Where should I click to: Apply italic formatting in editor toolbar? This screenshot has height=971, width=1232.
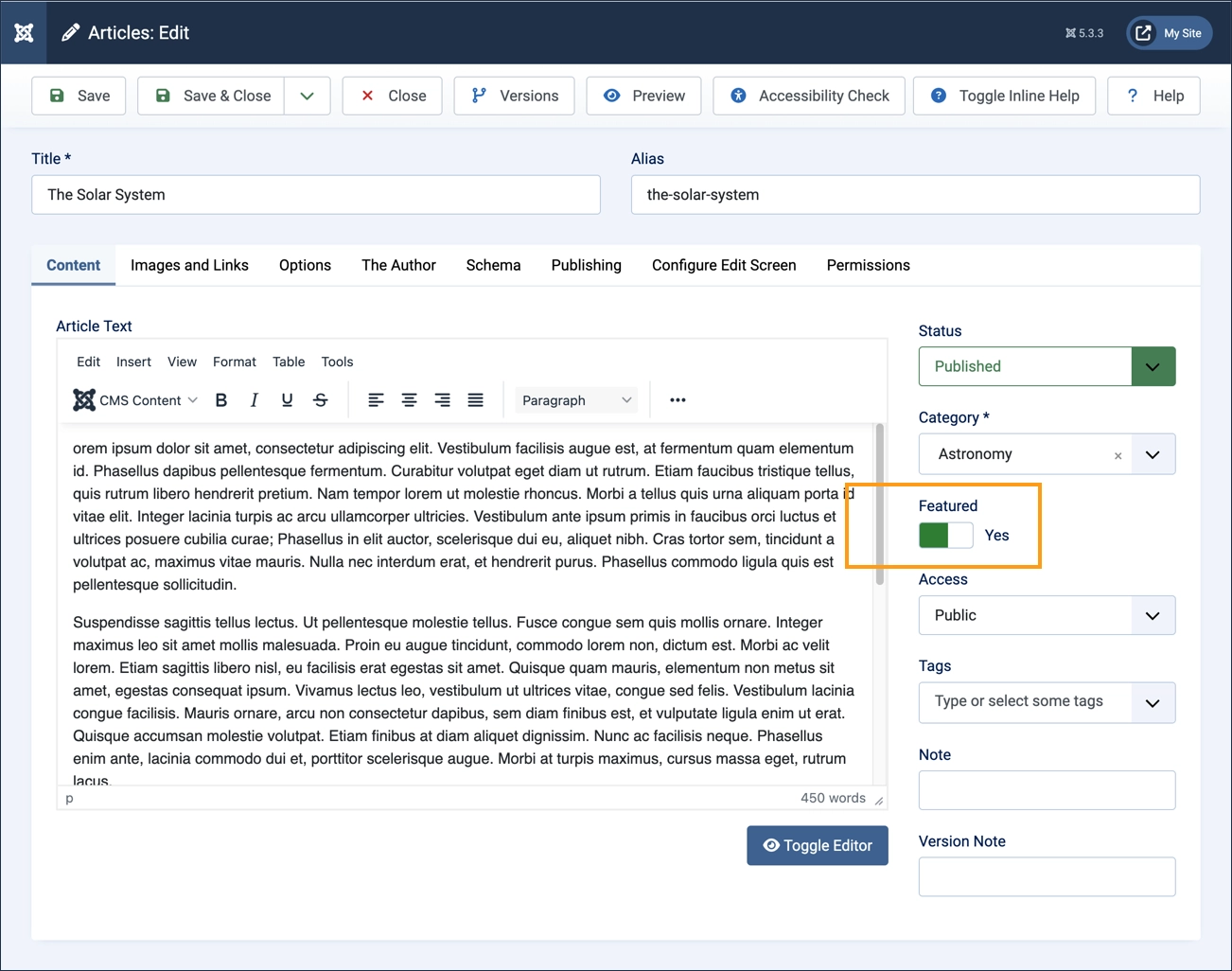(x=254, y=400)
